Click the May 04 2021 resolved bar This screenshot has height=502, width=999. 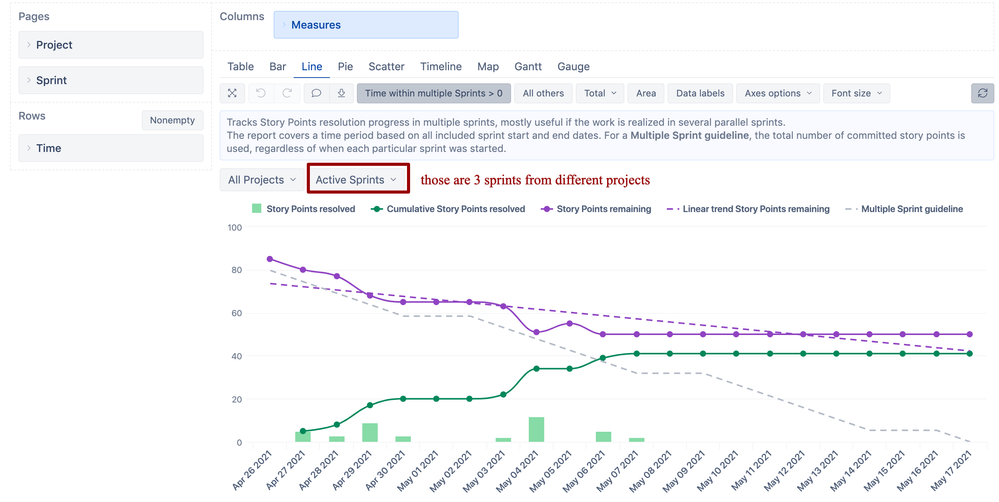click(536, 429)
